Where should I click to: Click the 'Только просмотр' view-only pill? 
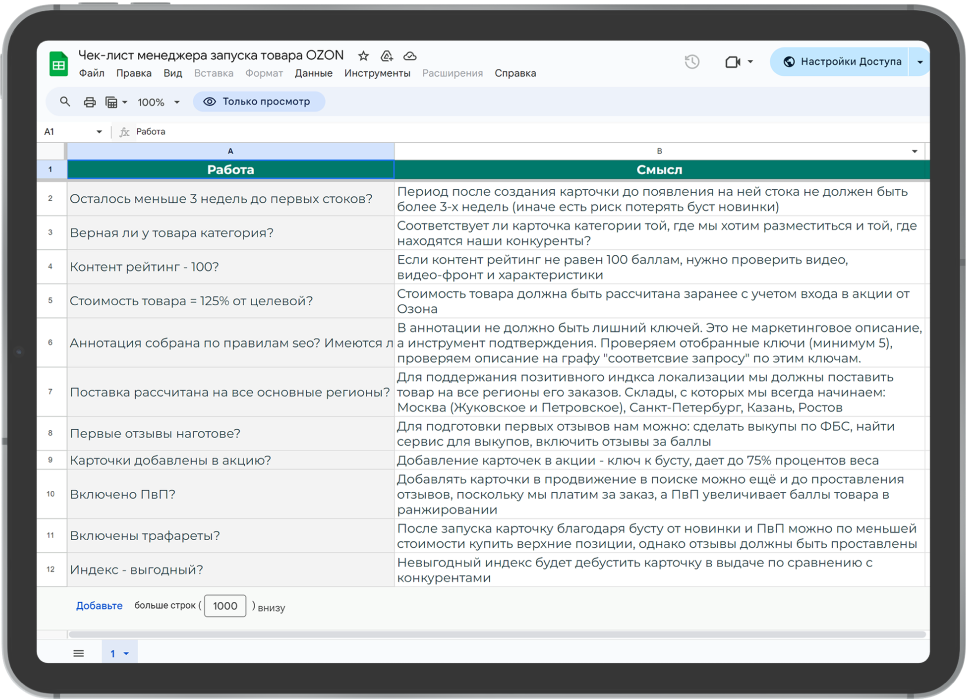(x=258, y=102)
